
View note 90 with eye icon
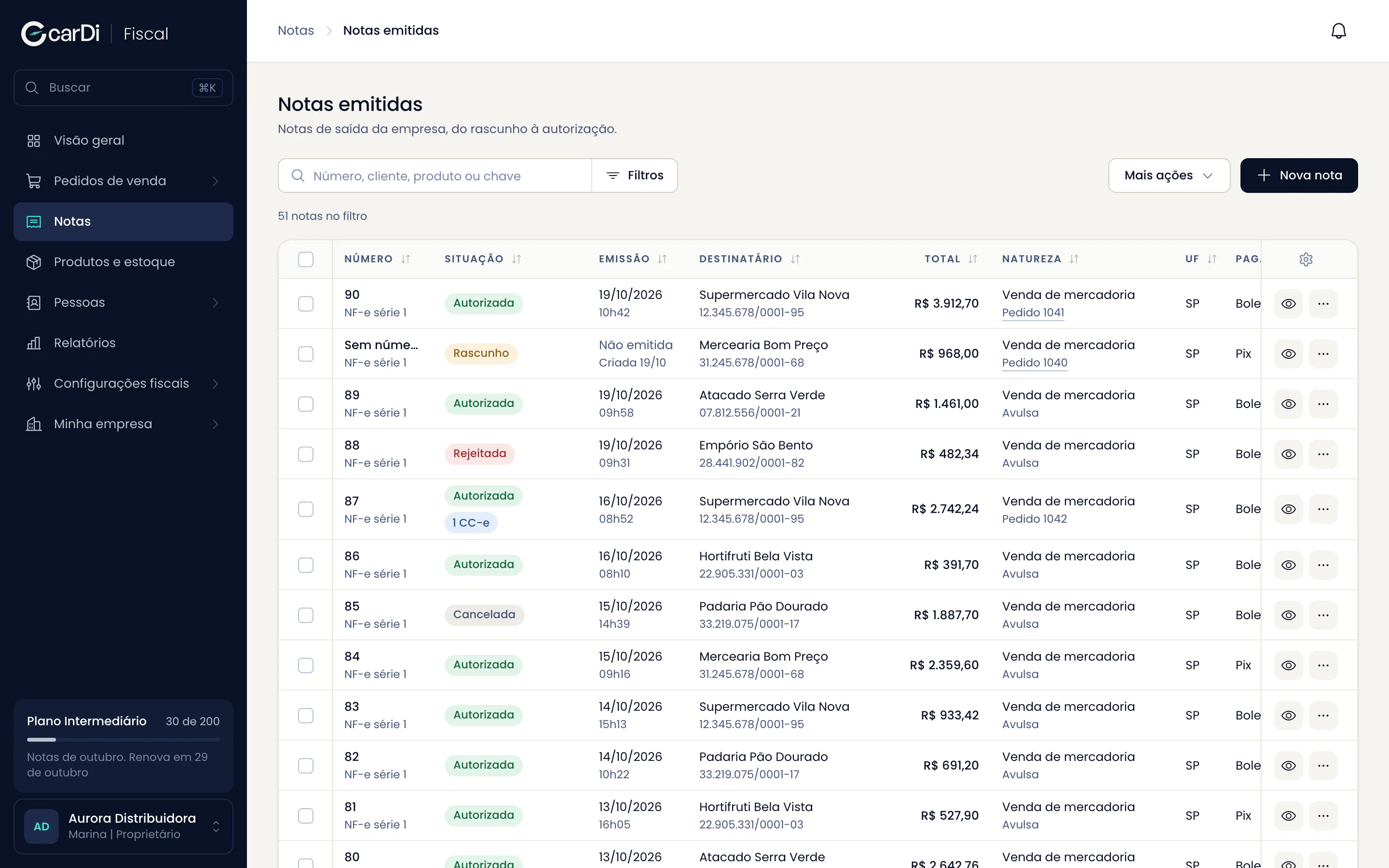1289,304
